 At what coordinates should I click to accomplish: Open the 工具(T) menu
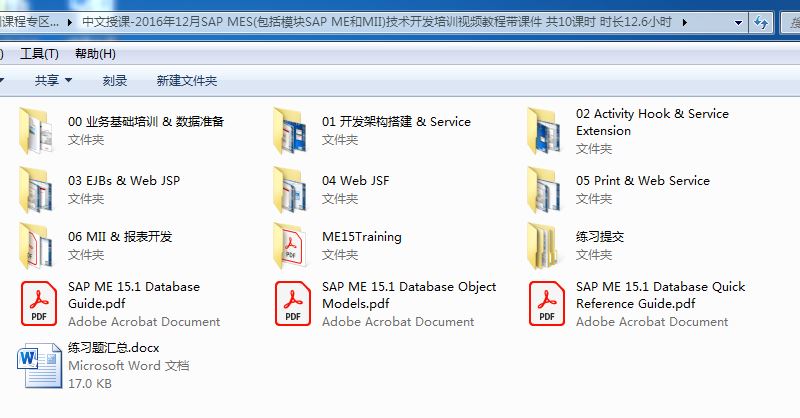pos(39,54)
